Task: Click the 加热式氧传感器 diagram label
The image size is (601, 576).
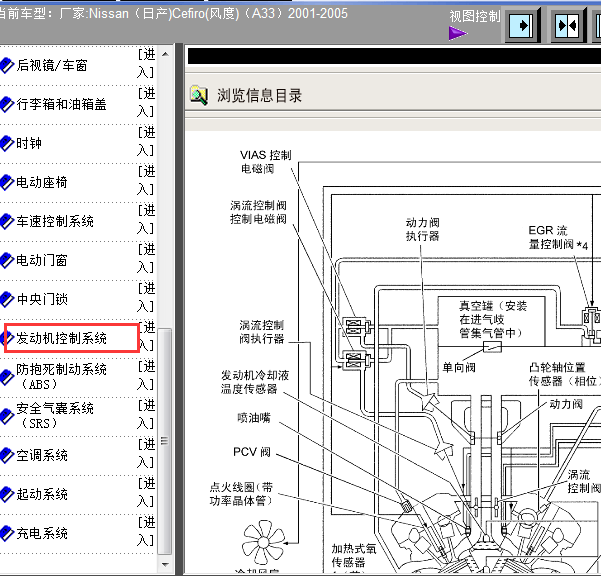Action: (x=353, y=556)
